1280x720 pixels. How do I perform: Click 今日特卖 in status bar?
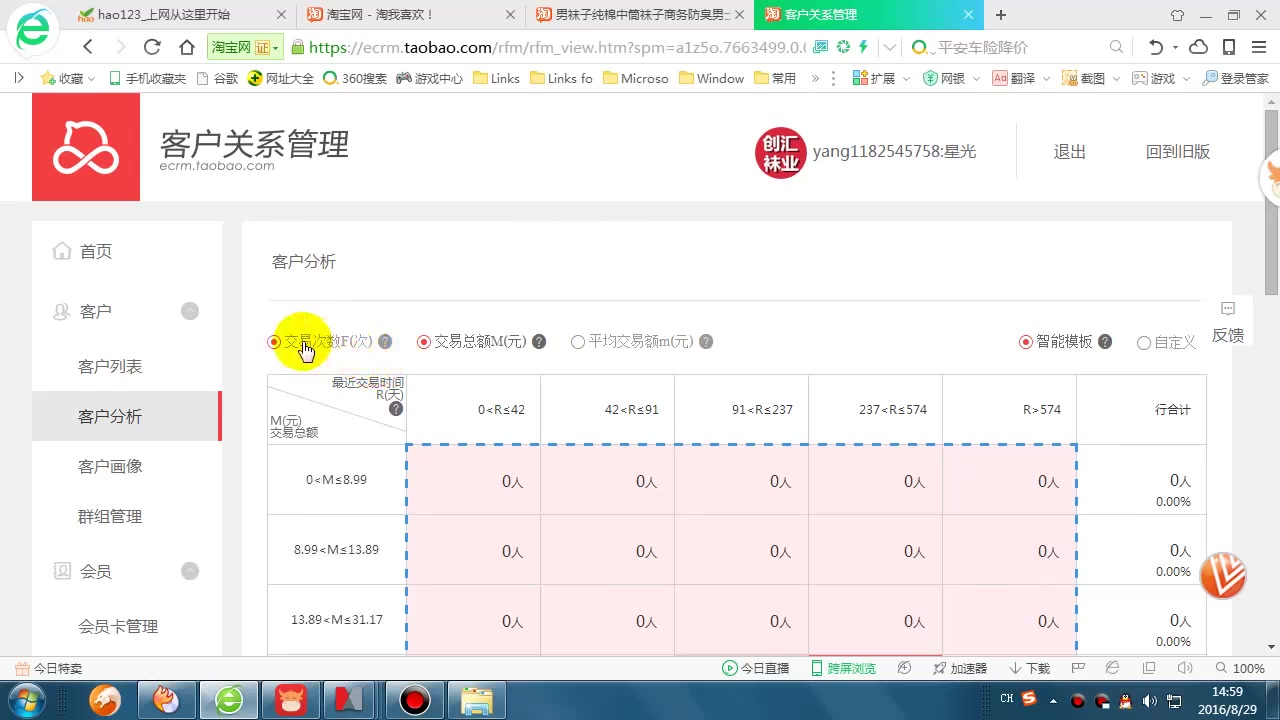[x=49, y=668]
